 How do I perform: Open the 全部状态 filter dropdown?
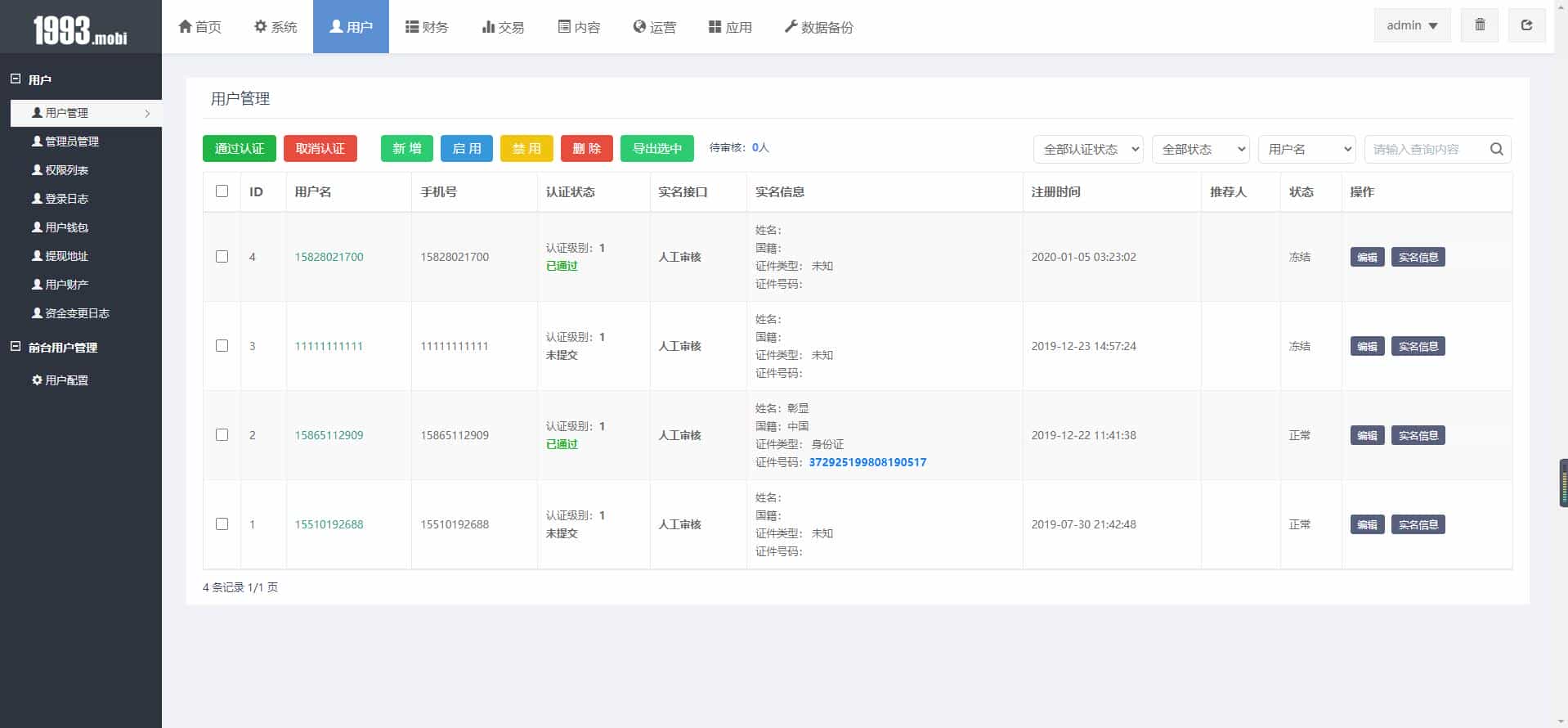click(x=1200, y=149)
